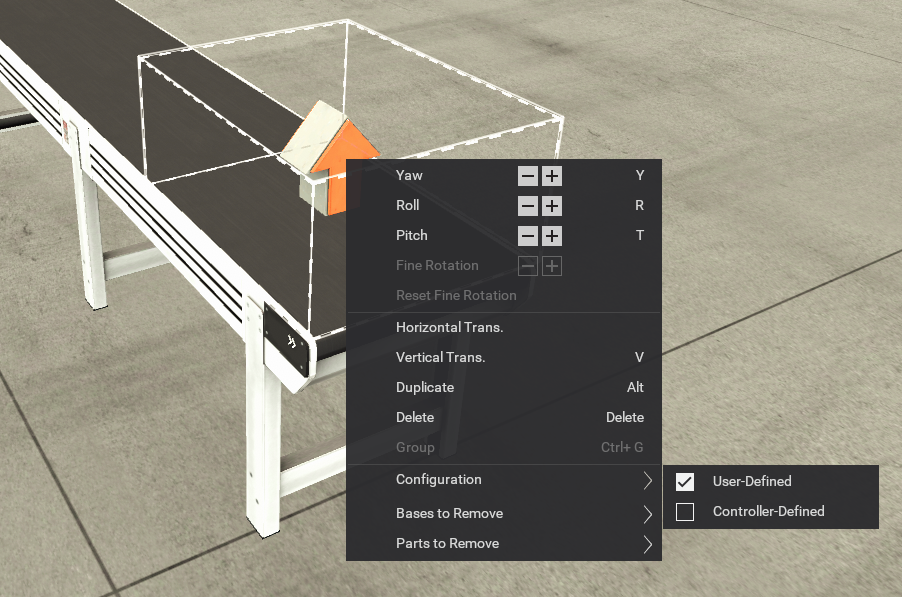902x597 pixels.
Task: Increase Roll with the plus button
Action: 552,206
